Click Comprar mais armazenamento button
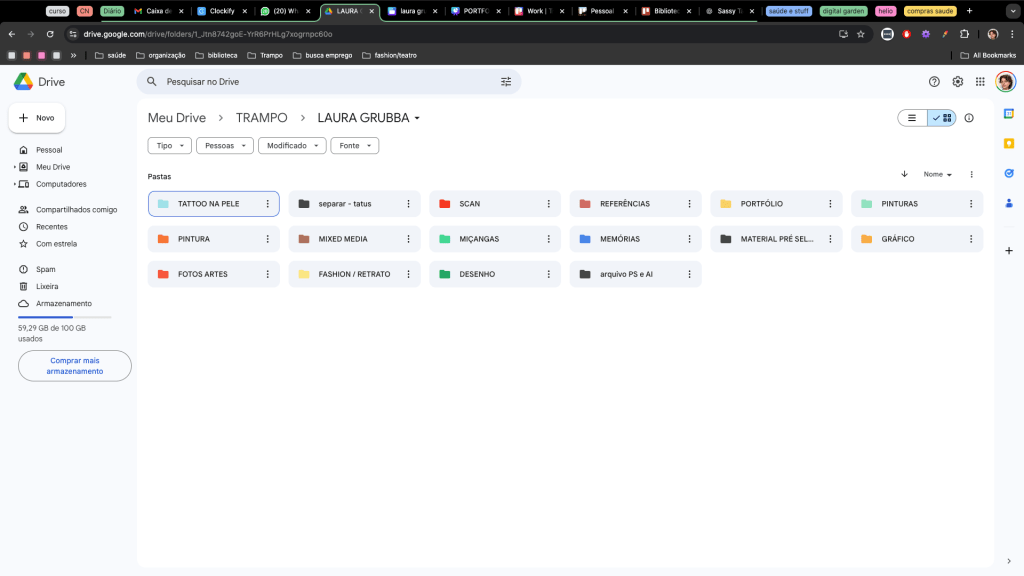This screenshot has height=576, width=1024. click(x=75, y=366)
